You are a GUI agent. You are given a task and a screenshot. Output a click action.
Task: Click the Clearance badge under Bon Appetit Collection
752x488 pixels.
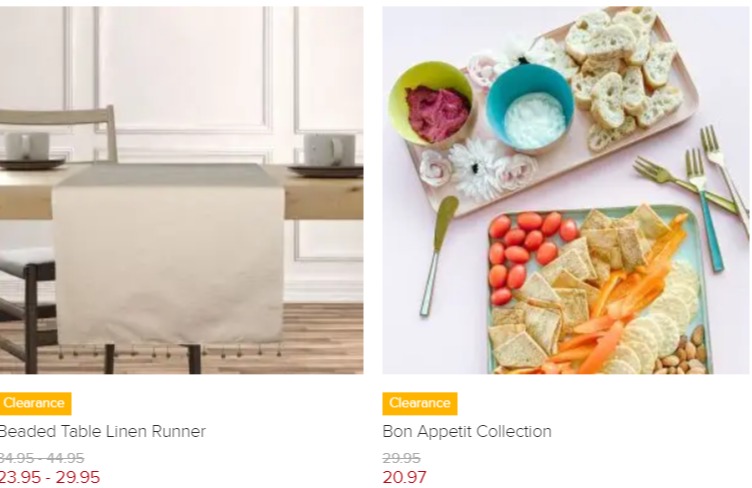(x=420, y=403)
